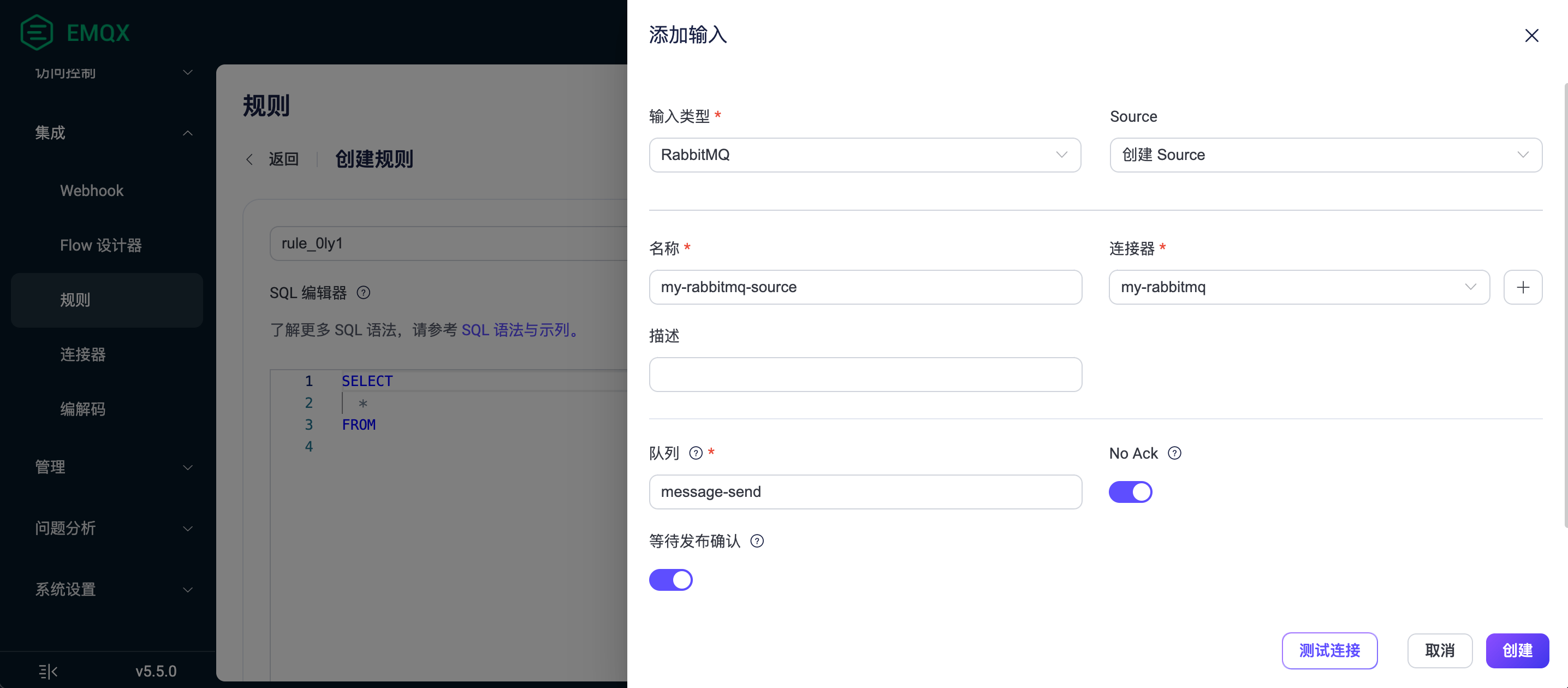This screenshot has width=1568, height=688.
Task: Disable the No Ack toggle
Action: tap(1130, 491)
